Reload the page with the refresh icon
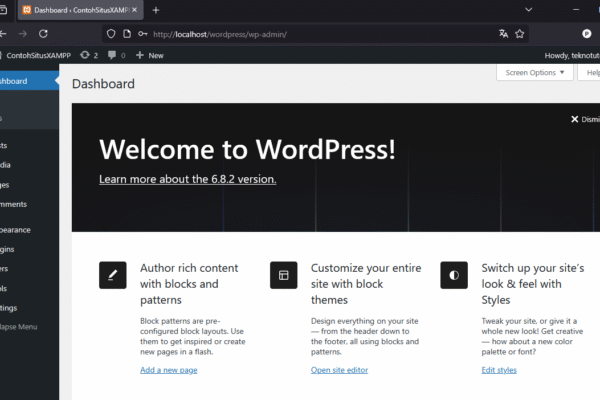Screen dimensions: 600x400 [x=43, y=34]
